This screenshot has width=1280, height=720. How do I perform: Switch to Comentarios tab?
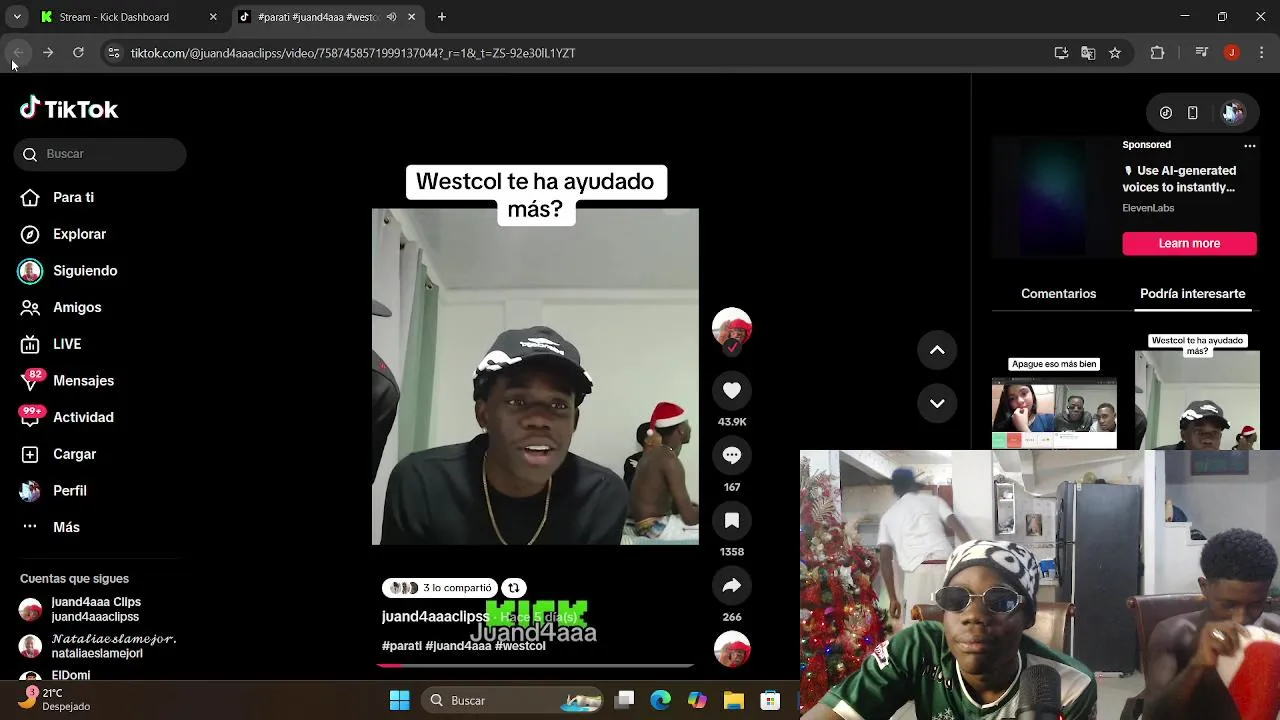pos(1058,294)
